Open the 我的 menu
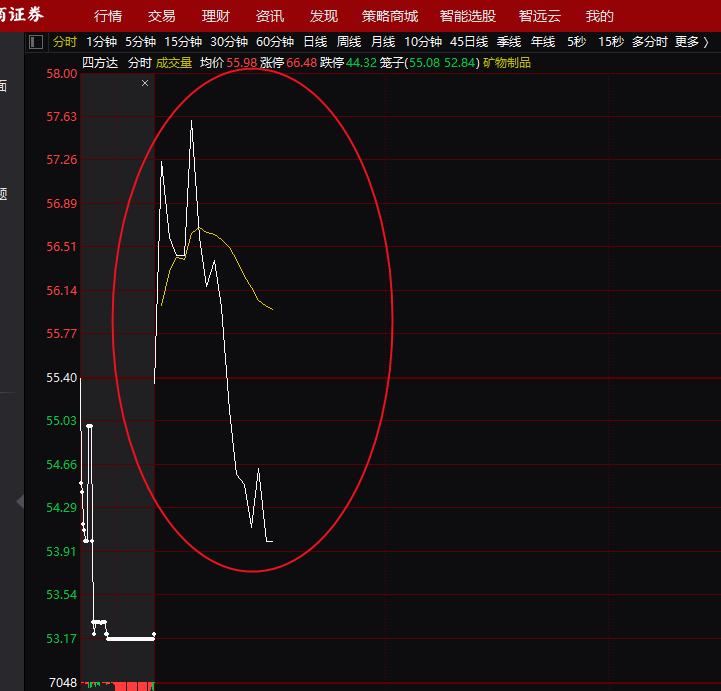Viewport: 721px width, 691px height. [x=600, y=17]
